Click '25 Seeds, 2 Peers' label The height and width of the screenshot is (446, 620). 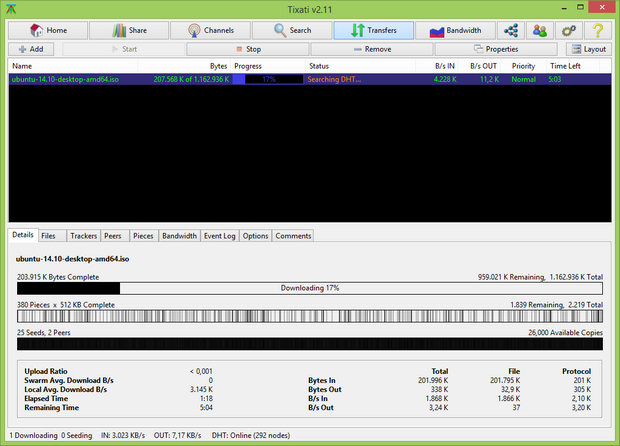[x=43, y=333]
